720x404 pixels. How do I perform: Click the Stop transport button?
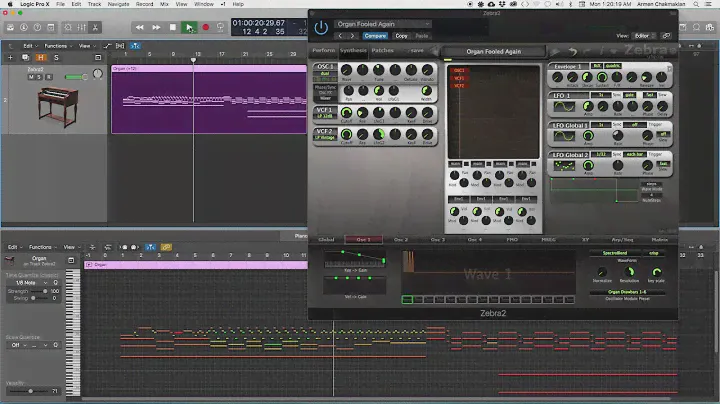pyautogui.click(x=173, y=27)
